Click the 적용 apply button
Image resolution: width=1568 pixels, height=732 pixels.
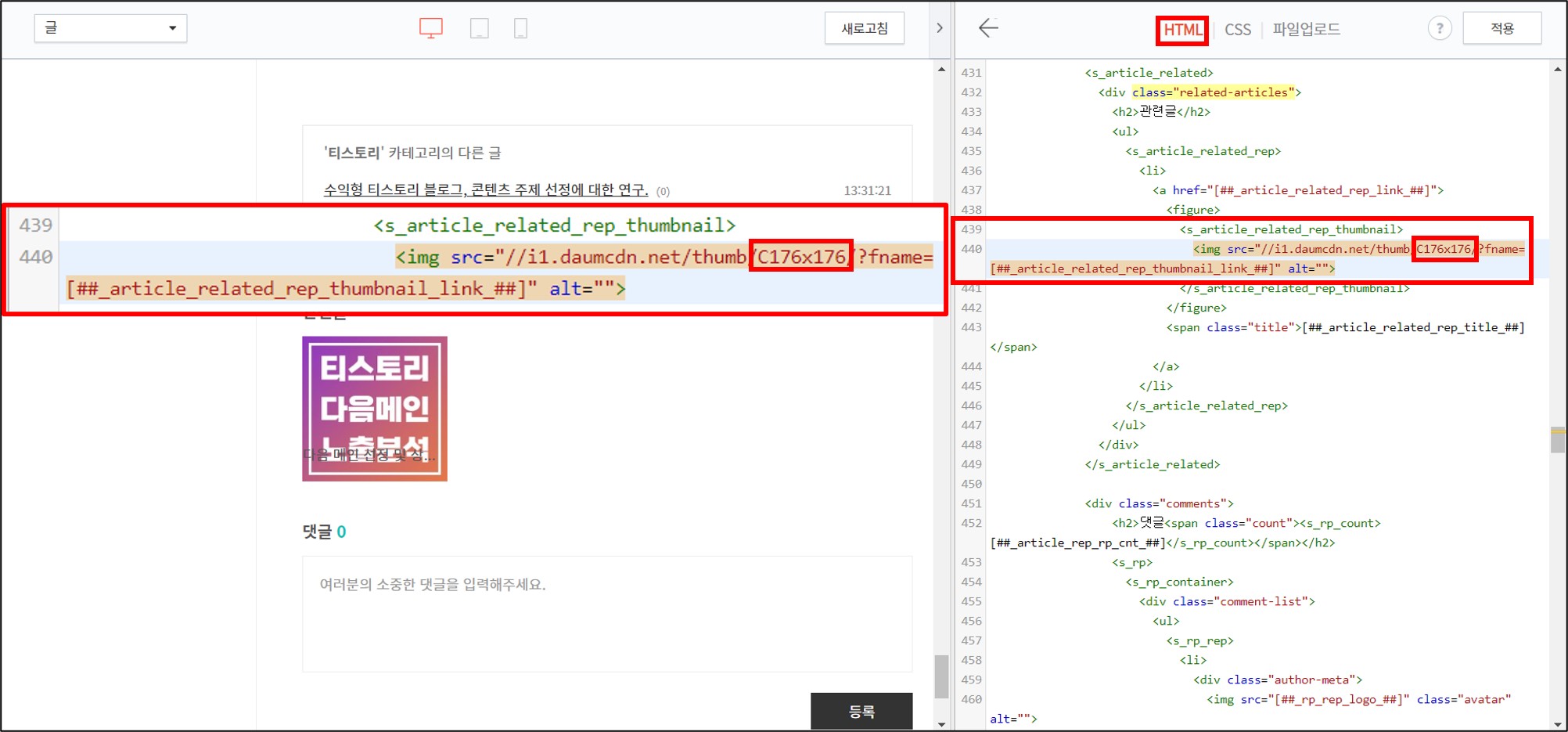coord(1502,28)
